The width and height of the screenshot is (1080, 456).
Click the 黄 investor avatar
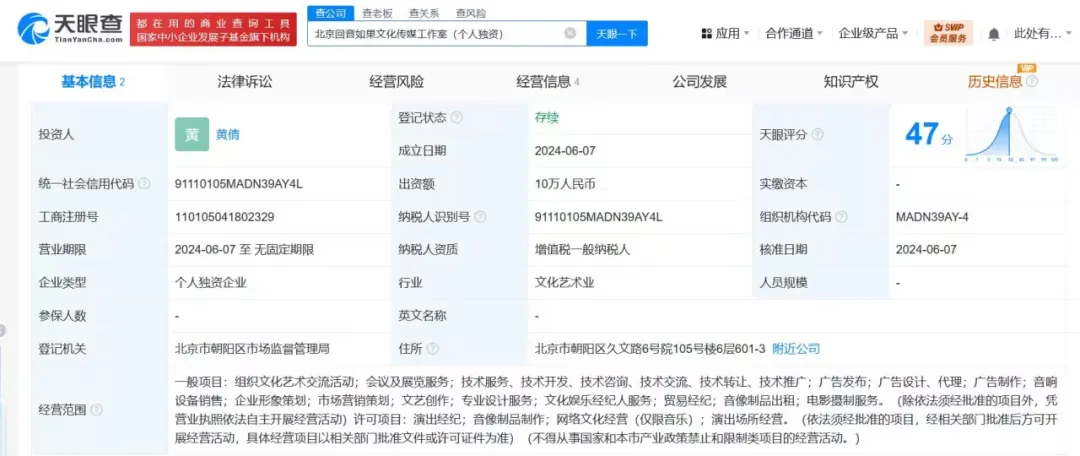(192, 134)
